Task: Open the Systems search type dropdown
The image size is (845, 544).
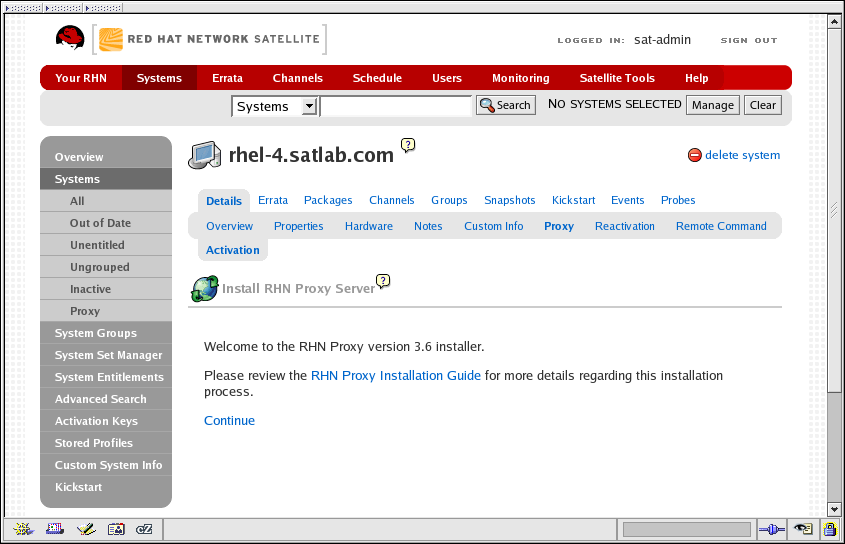Action: pyautogui.click(x=274, y=106)
